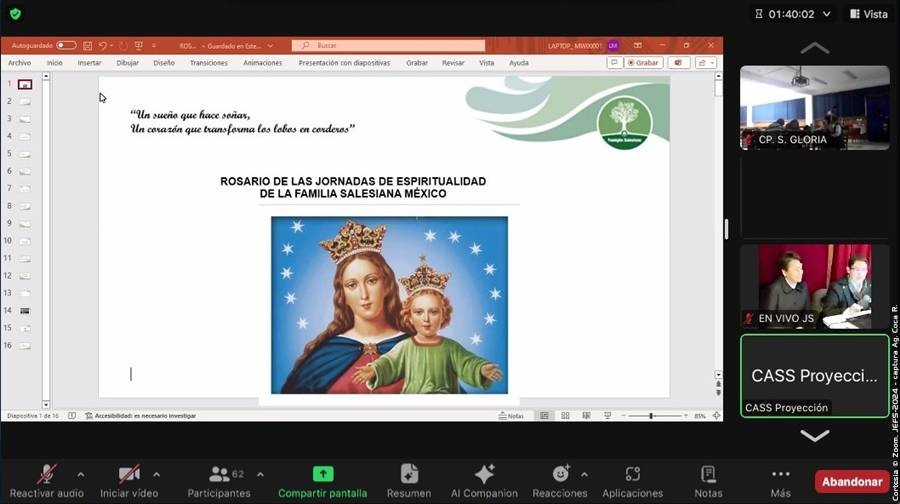Viewport: 900px width, 504px height.
Task: Click the 'Diapositiva 1 de 16' status text
Action: coord(33,416)
